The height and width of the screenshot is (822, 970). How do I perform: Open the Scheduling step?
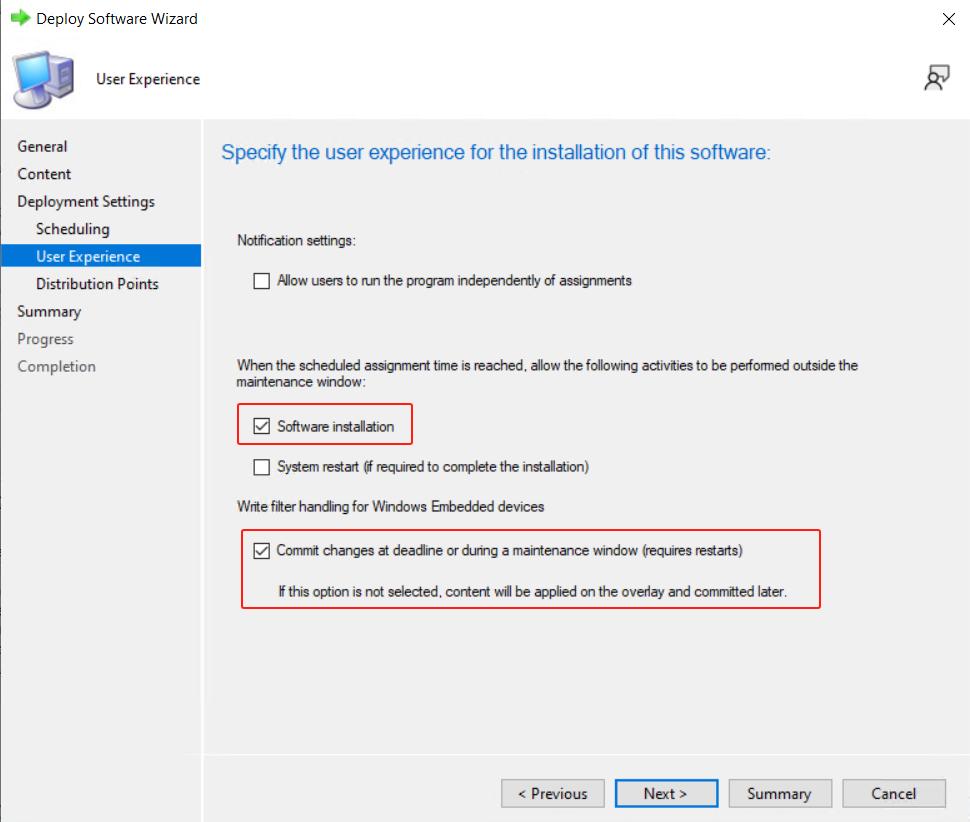coord(72,229)
